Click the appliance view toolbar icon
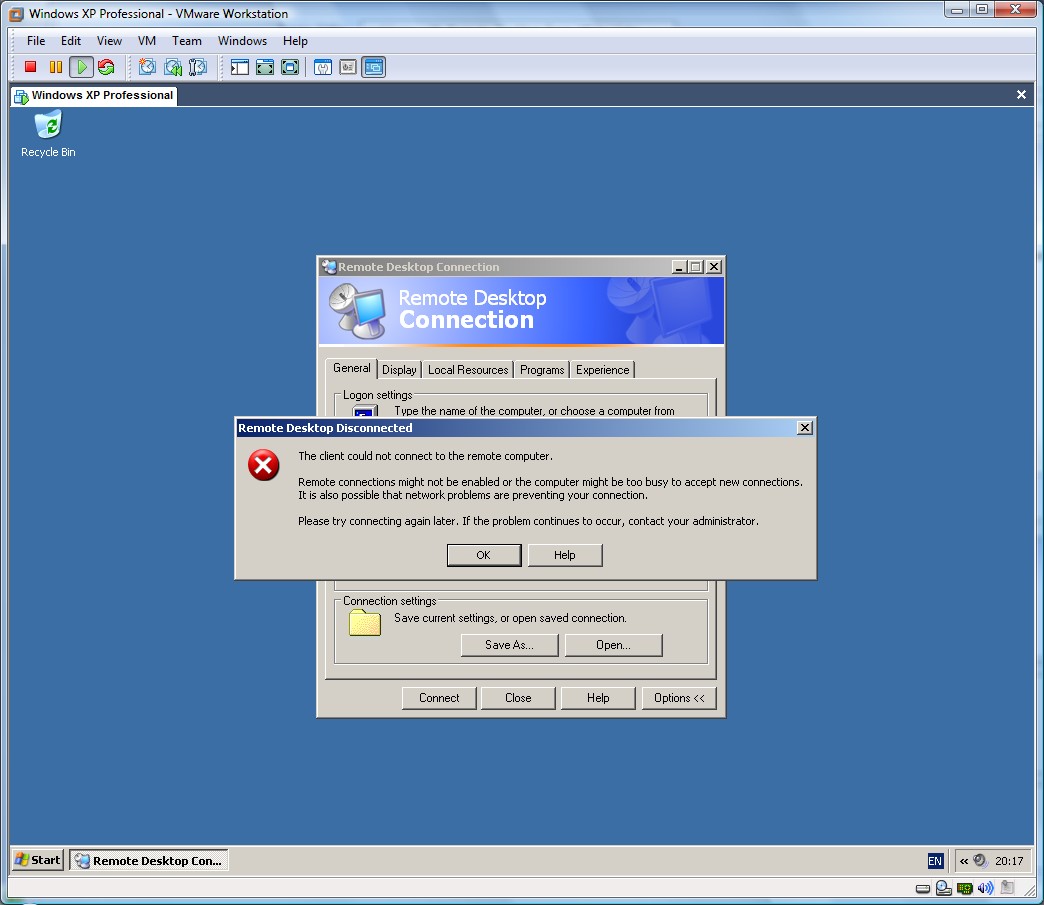Image resolution: width=1044 pixels, height=905 pixels. click(348, 67)
